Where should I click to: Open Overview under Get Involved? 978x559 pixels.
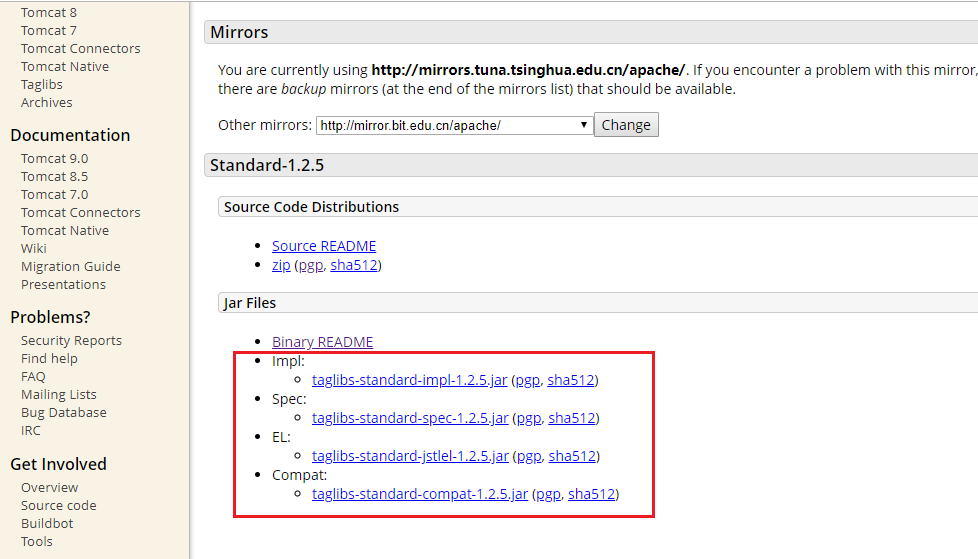click(49, 488)
